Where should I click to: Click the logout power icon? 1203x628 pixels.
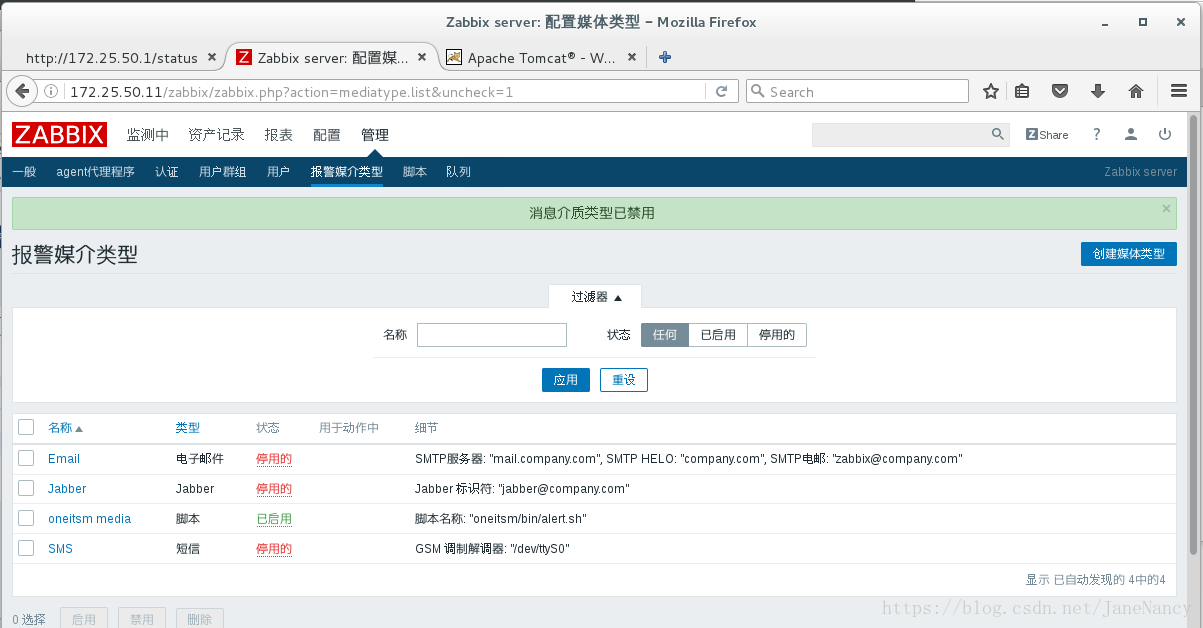(x=1165, y=134)
